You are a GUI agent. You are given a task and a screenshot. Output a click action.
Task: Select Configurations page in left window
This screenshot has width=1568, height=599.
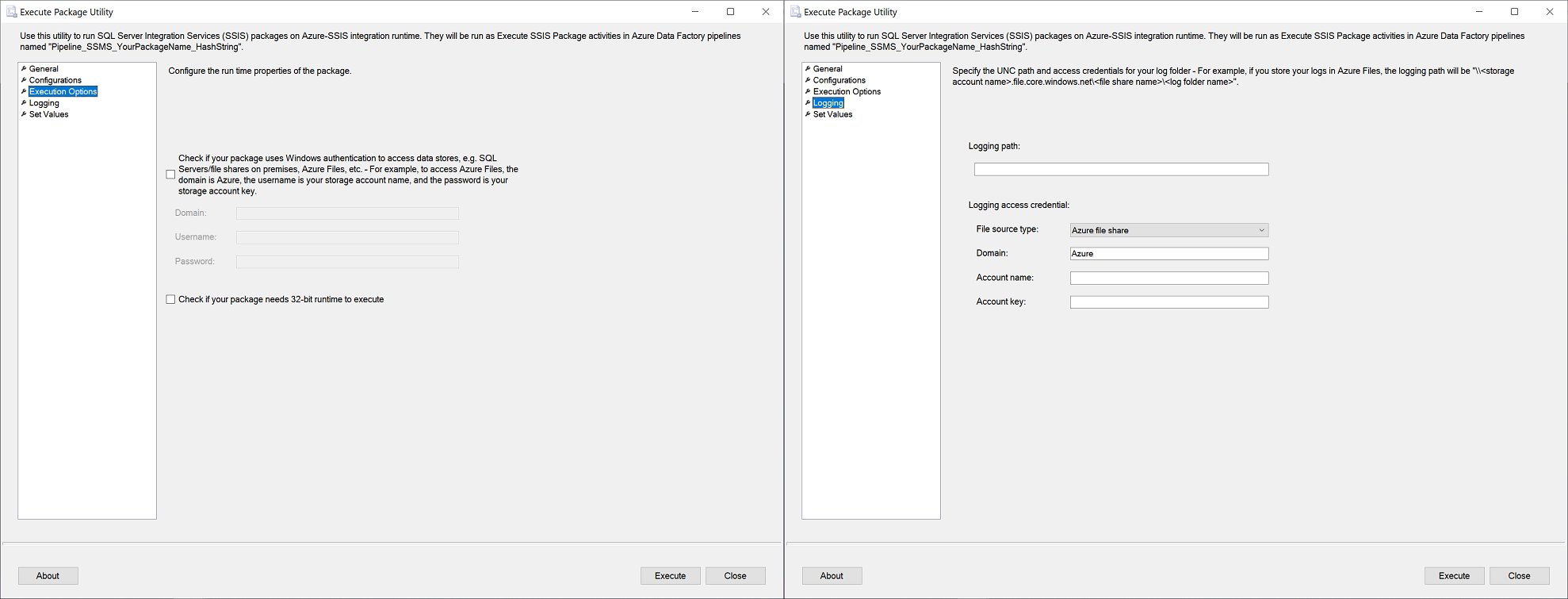pyautogui.click(x=55, y=80)
